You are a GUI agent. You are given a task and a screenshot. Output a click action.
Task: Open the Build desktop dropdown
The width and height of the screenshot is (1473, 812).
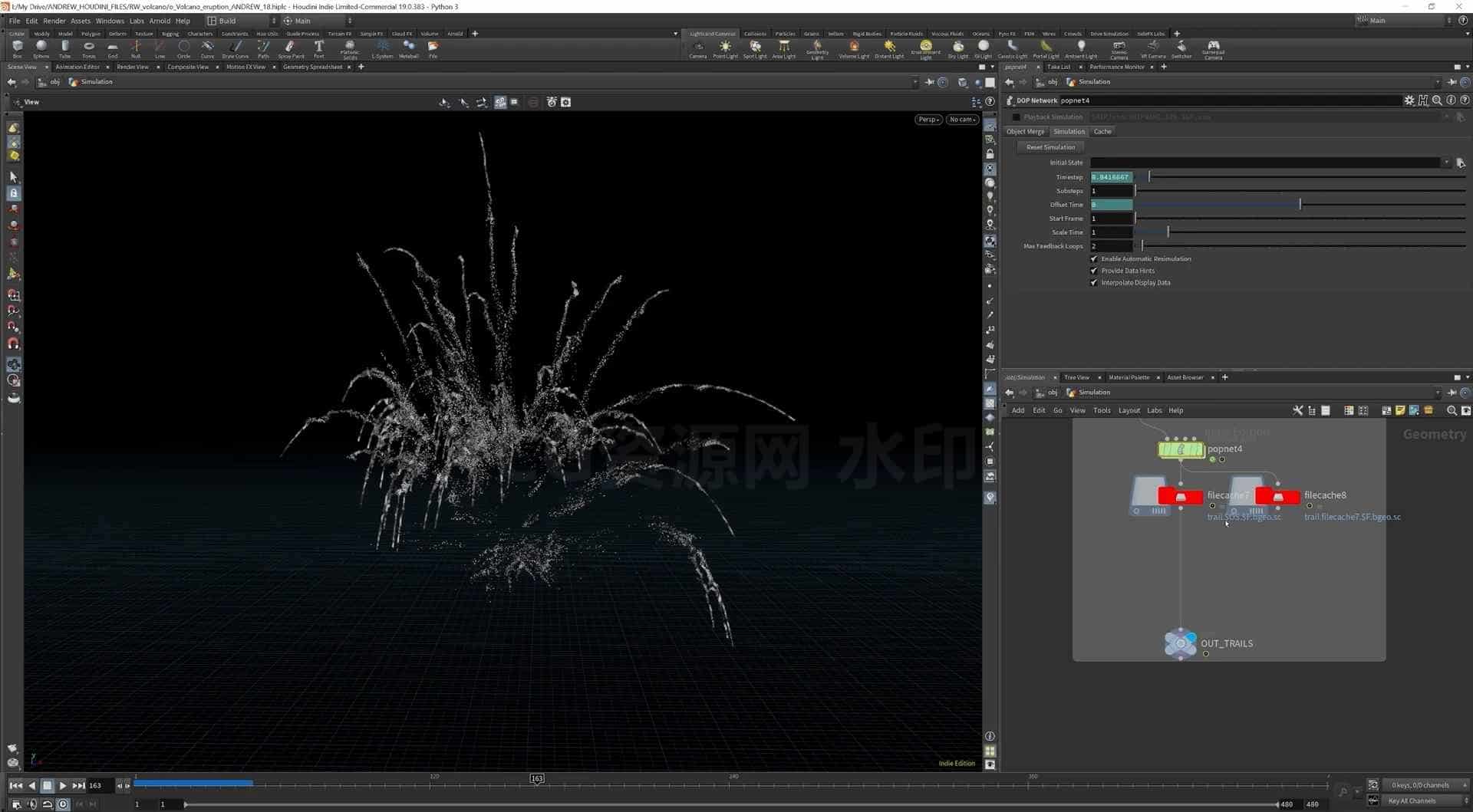(241, 21)
